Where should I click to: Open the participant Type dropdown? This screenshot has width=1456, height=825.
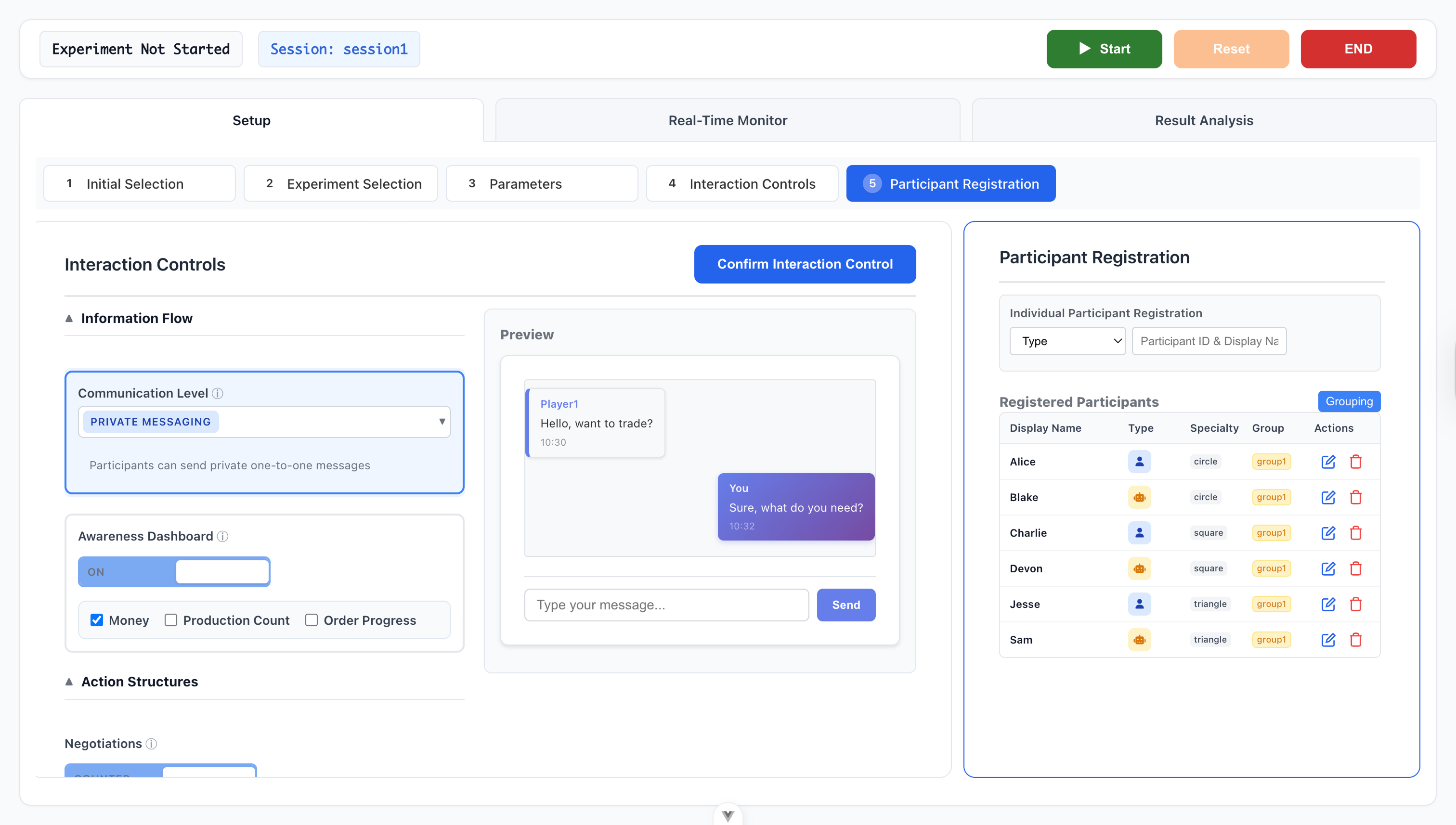[x=1067, y=341]
